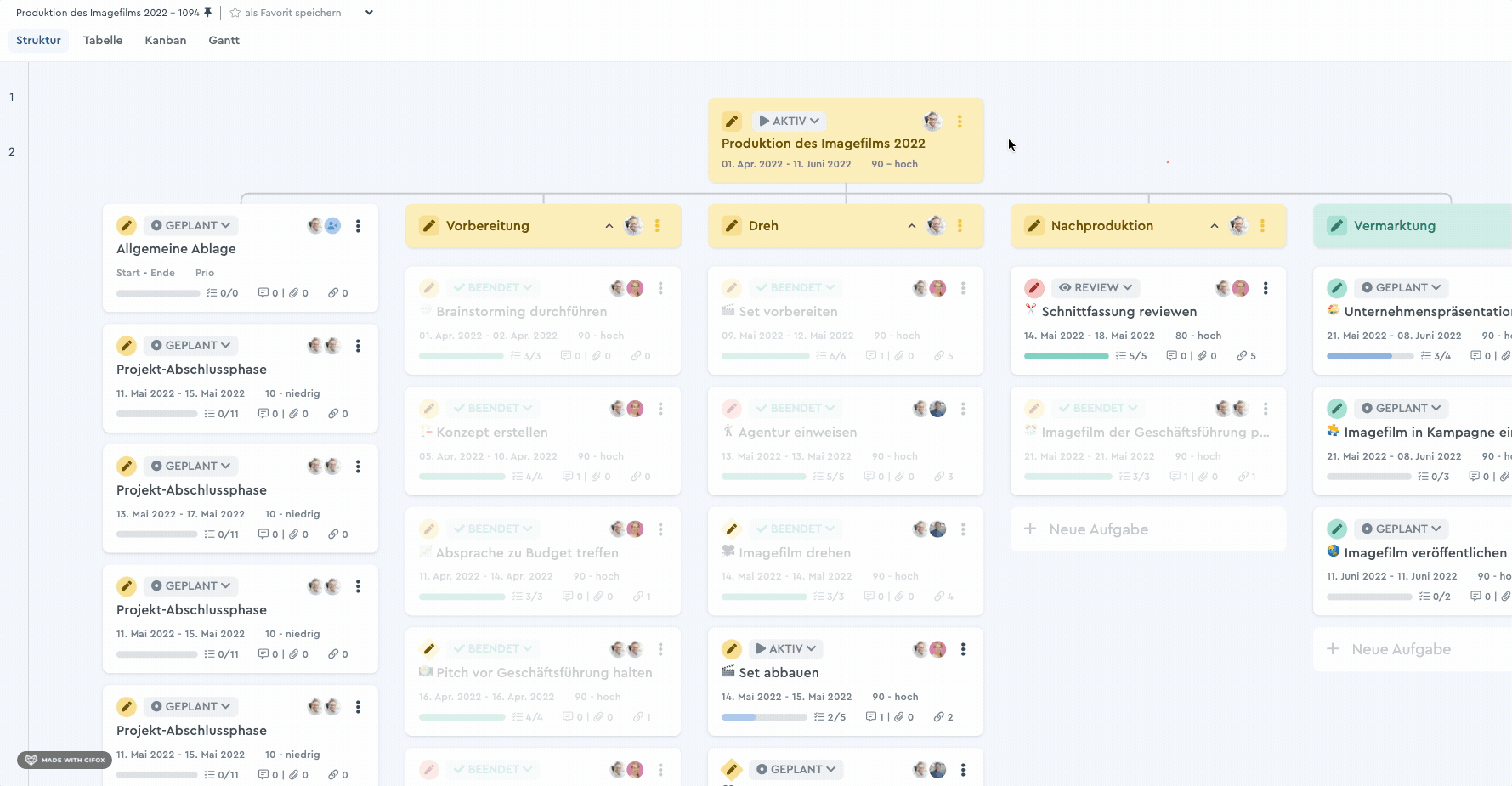Click Neue Aufgabe under Vermarktung
1512x786 pixels.
point(1401,649)
